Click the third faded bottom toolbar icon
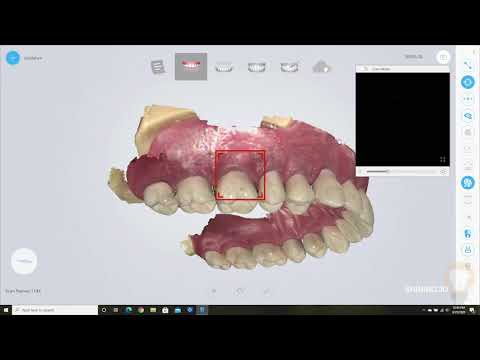The width and height of the screenshot is (480, 360). [x=266, y=291]
